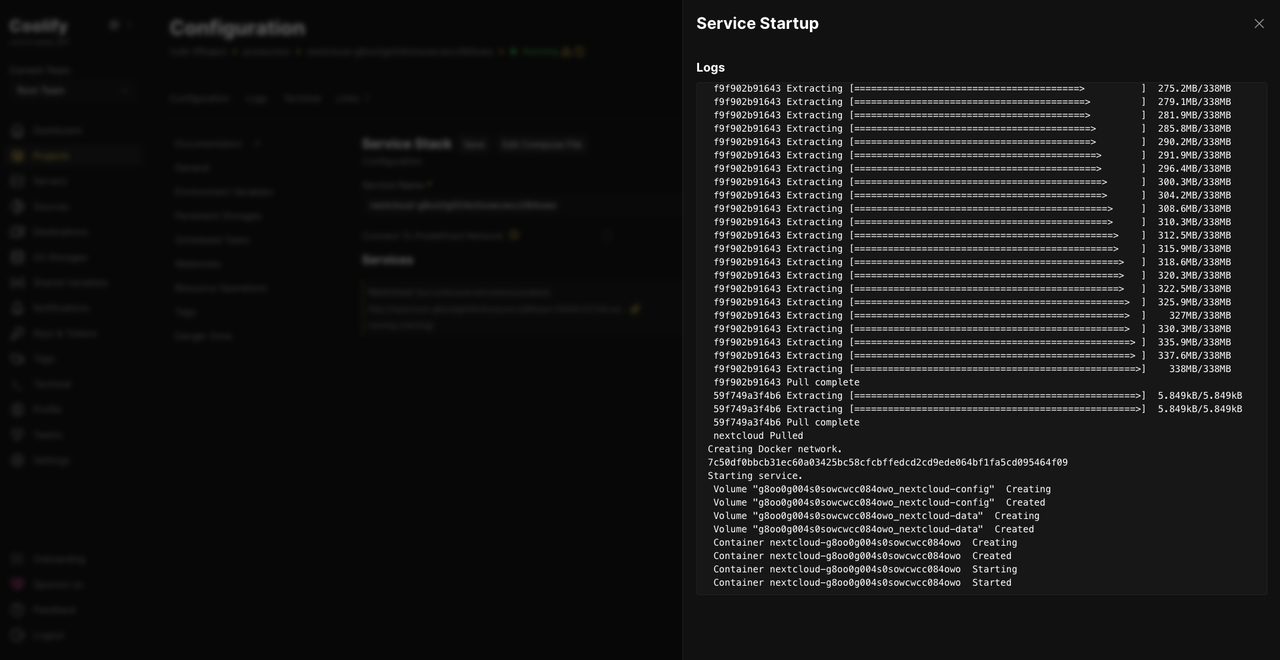Click the nextcloud container "Creating" log line

coord(865,543)
